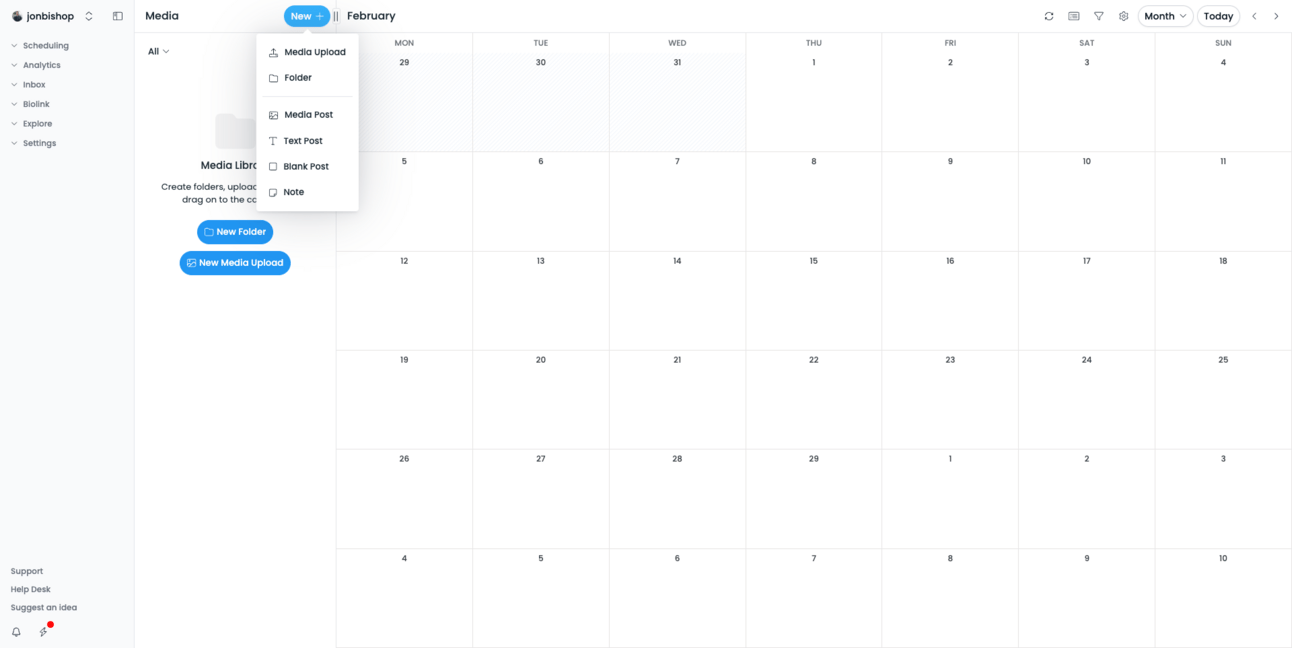Open the Month view dropdown
This screenshot has width=1292, height=648.
point(1165,16)
